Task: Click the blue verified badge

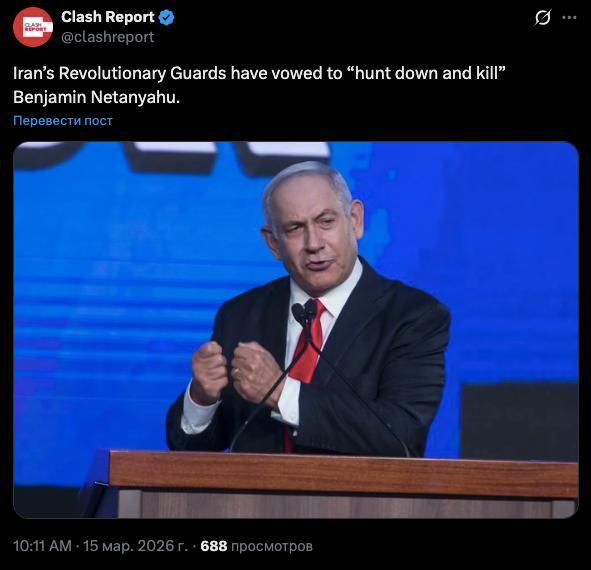Action: point(167,17)
